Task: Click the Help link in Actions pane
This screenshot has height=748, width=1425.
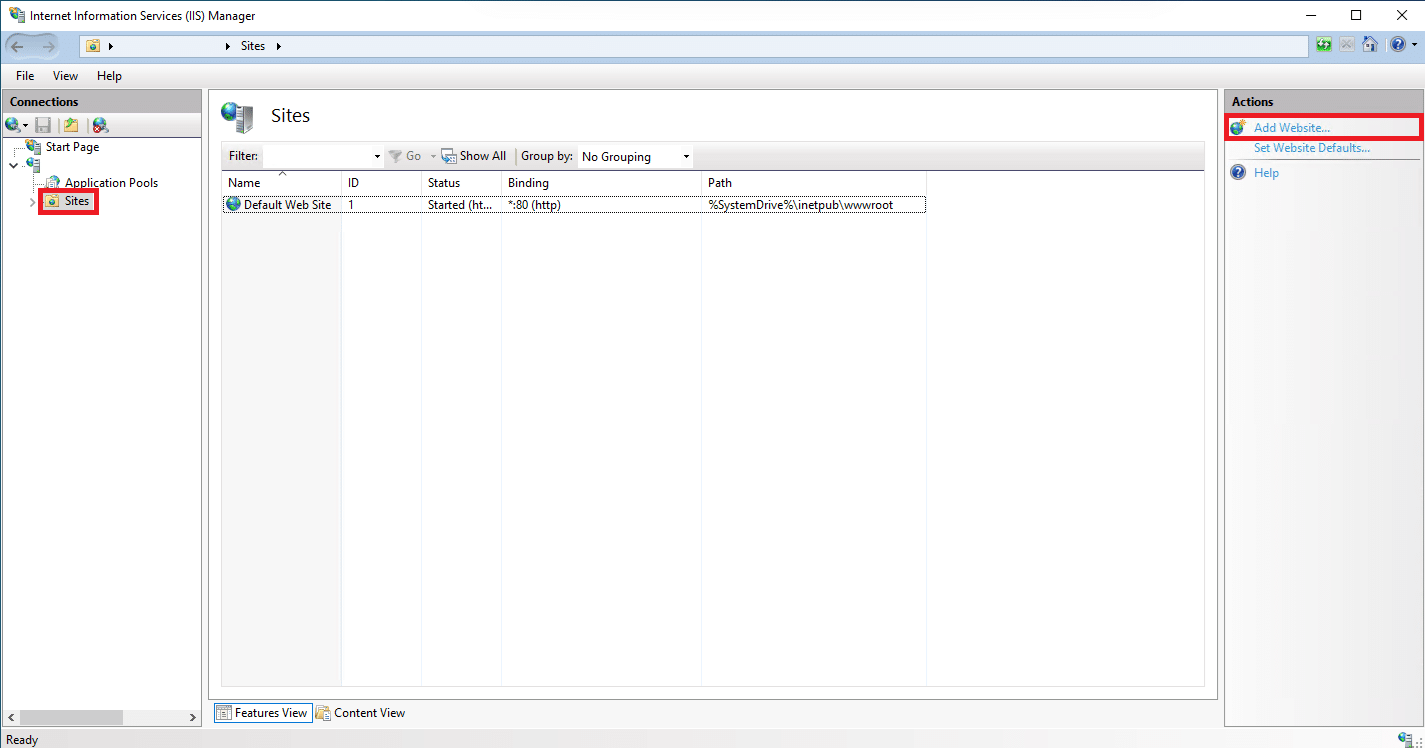Action: tap(1266, 173)
